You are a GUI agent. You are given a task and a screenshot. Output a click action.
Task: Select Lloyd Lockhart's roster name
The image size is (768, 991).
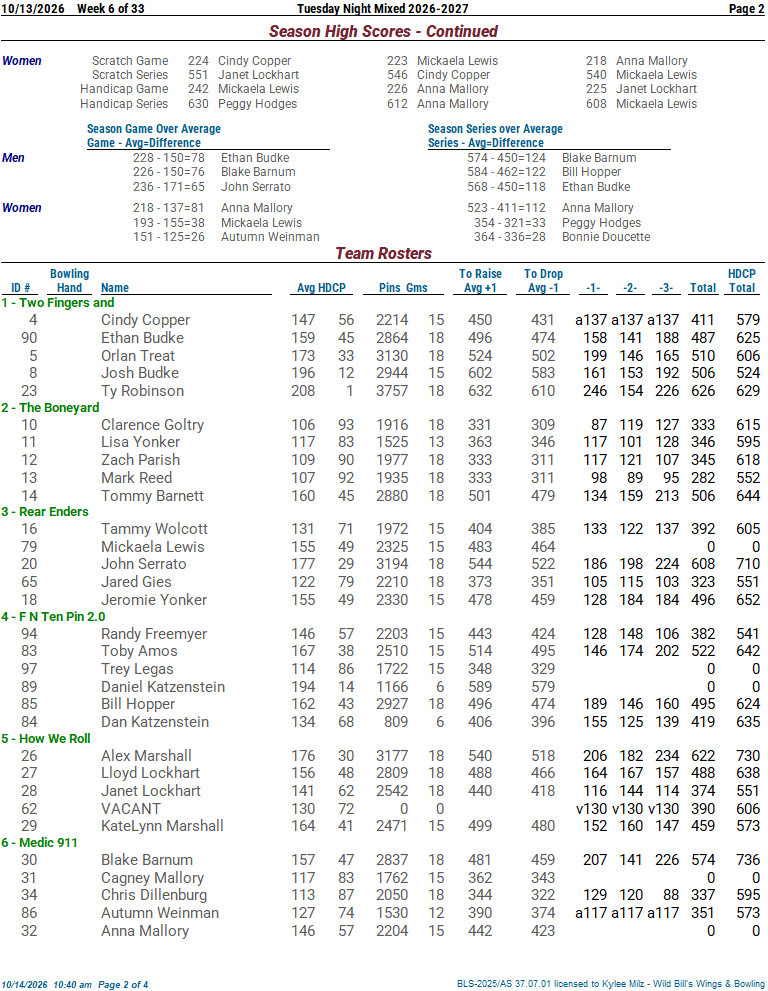(x=150, y=774)
